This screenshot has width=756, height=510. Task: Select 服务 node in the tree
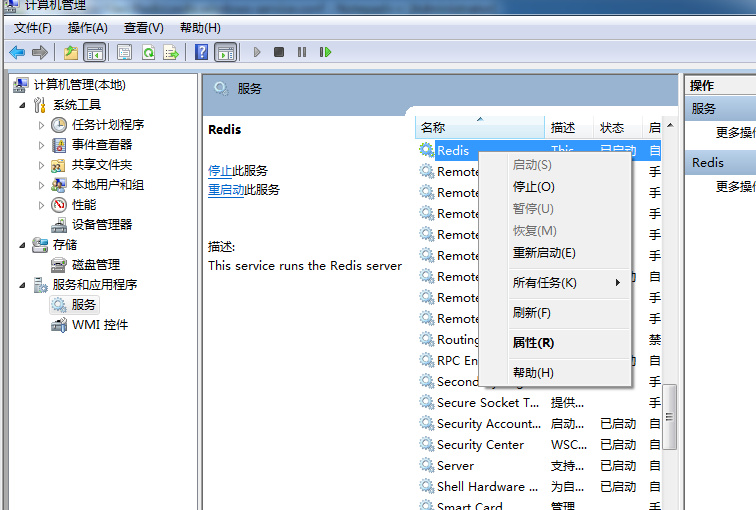click(83, 305)
